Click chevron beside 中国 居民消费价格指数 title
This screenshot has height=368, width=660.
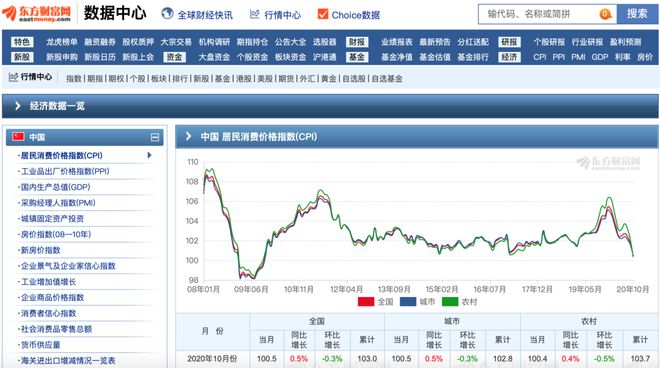[189, 136]
